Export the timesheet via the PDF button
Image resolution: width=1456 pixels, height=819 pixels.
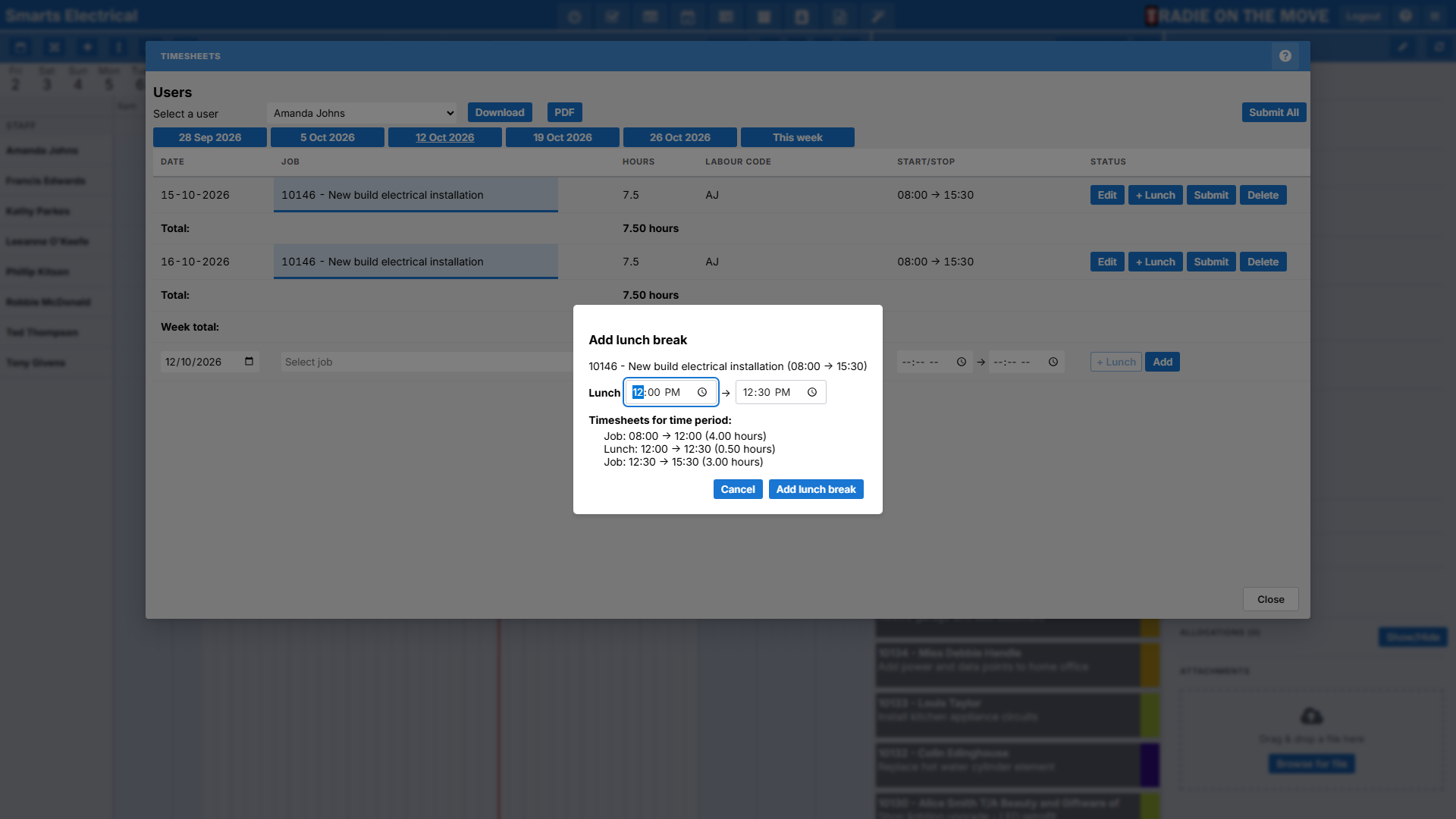pyautogui.click(x=564, y=112)
